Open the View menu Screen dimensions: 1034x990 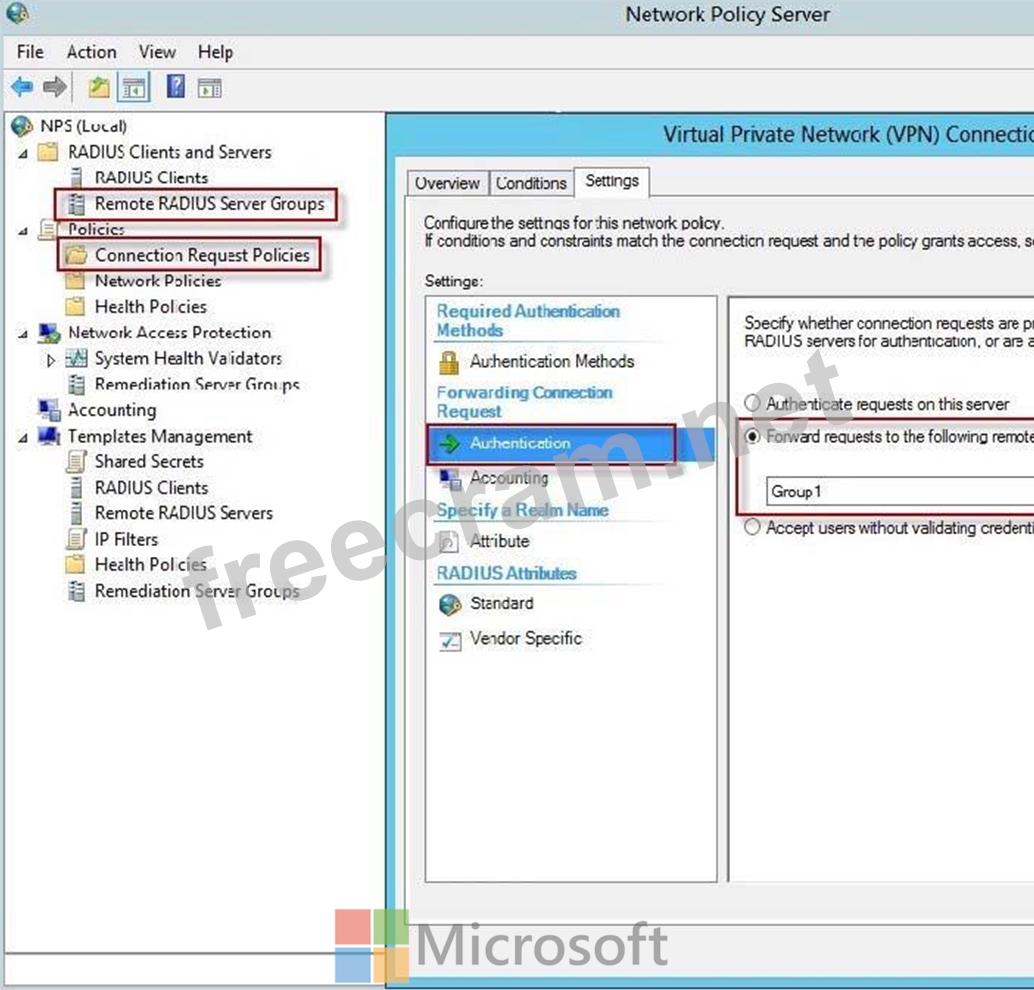tap(157, 51)
